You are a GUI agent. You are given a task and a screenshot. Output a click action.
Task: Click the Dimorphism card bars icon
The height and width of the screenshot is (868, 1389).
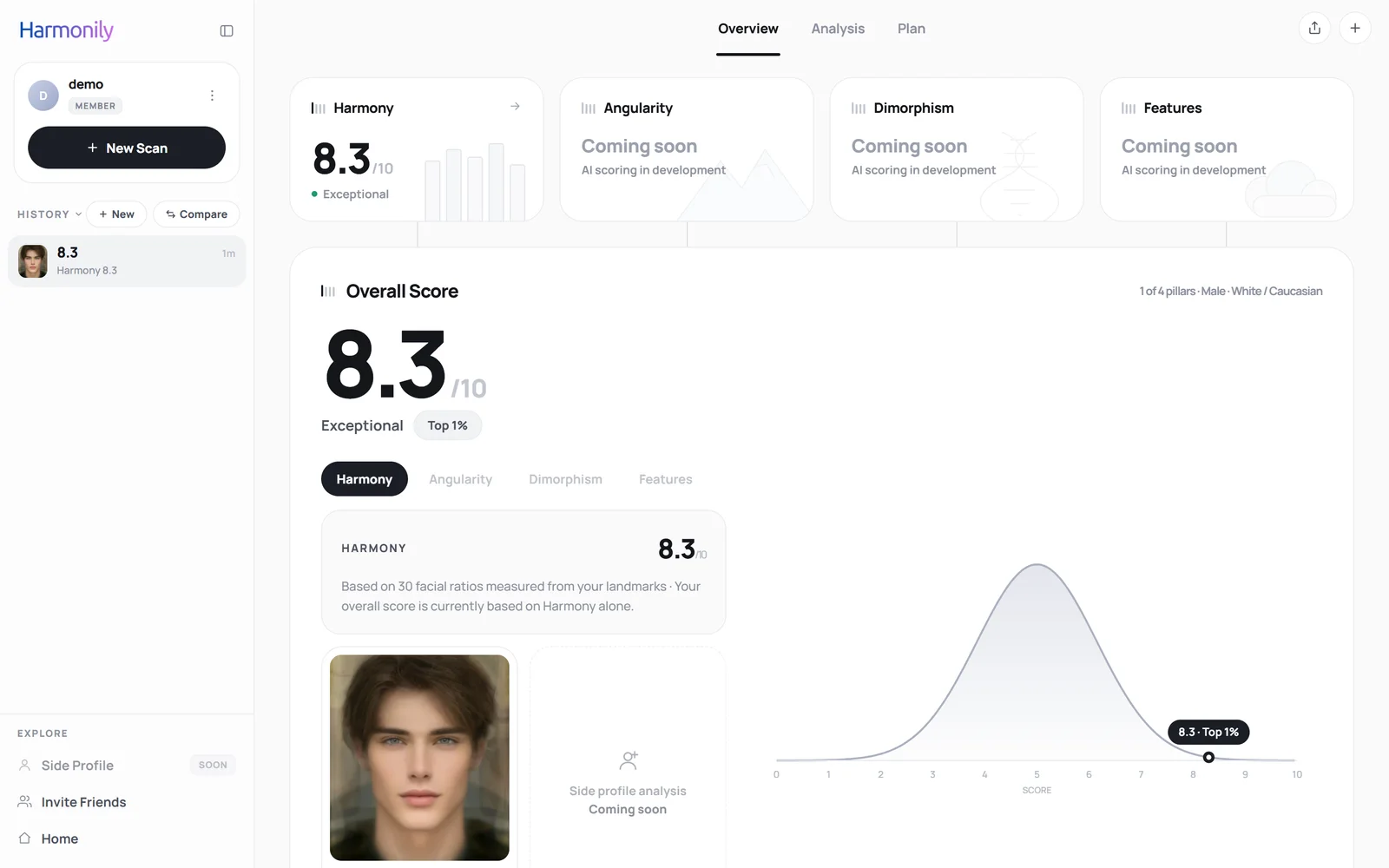pyautogui.click(x=859, y=108)
